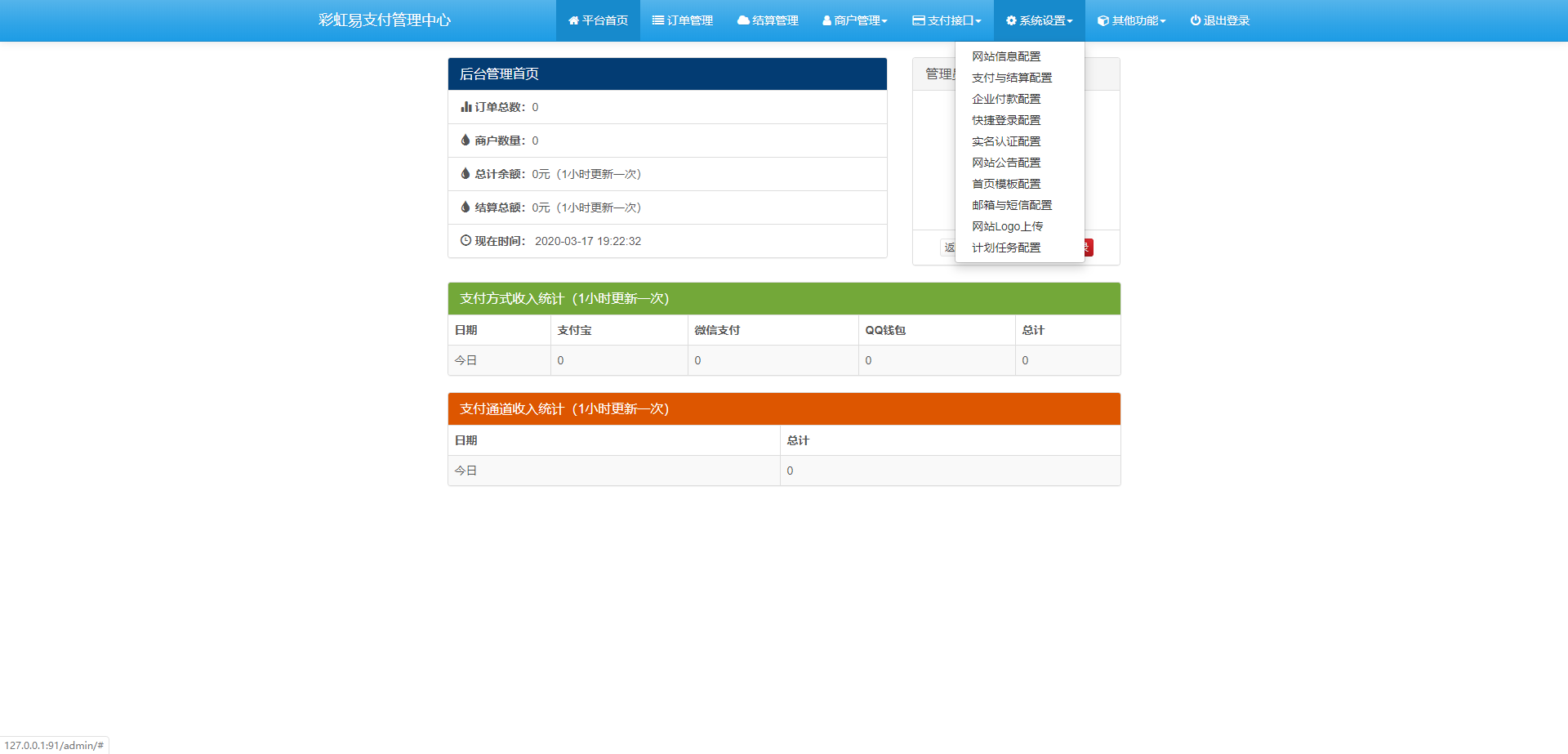Expand the 商户管理 dropdown

click(854, 20)
